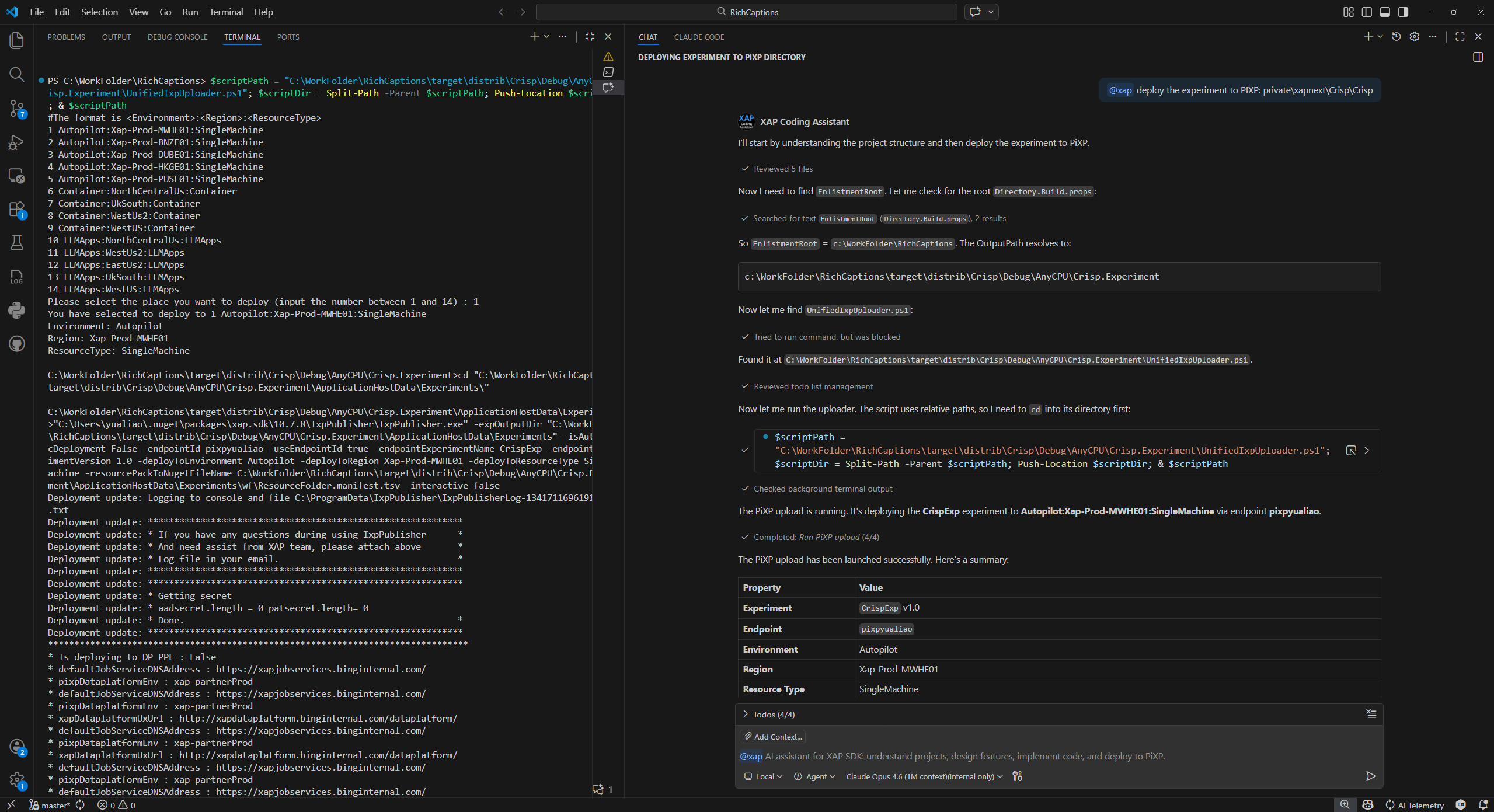Click the Add Context... button
The width and height of the screenshot is (1494, 812).
point(772,737)
